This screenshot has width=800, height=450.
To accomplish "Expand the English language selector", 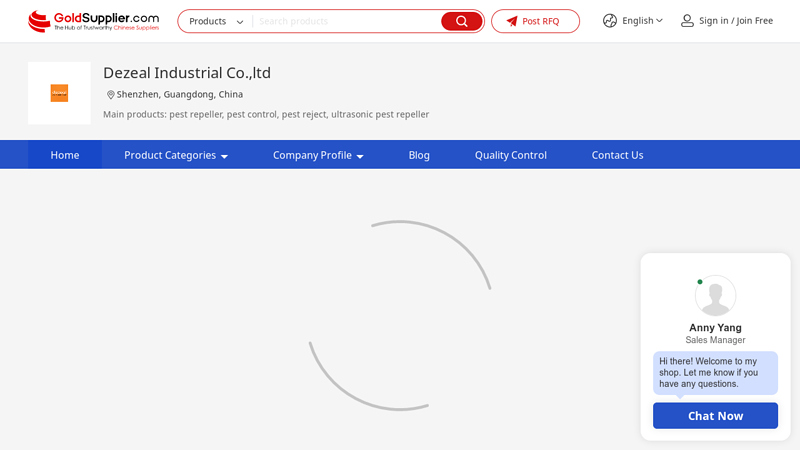I will tap(642, 20).
